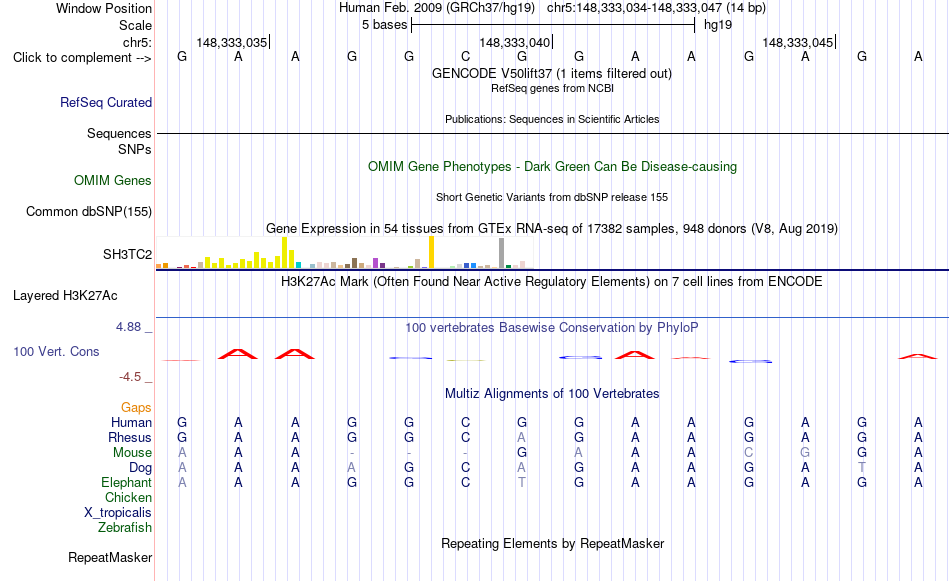Select the SNPs track label

(x=135, y=149)
